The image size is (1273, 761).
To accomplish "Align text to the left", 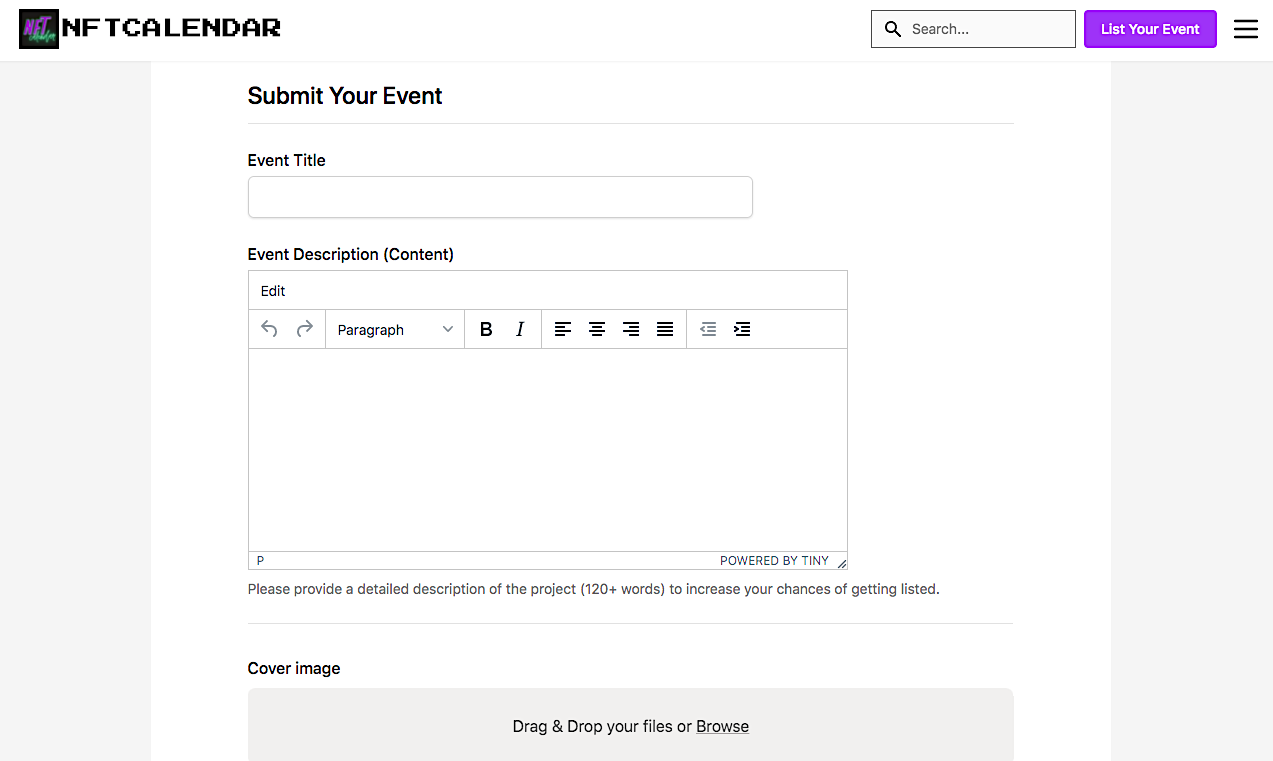I will click(563, 329).
